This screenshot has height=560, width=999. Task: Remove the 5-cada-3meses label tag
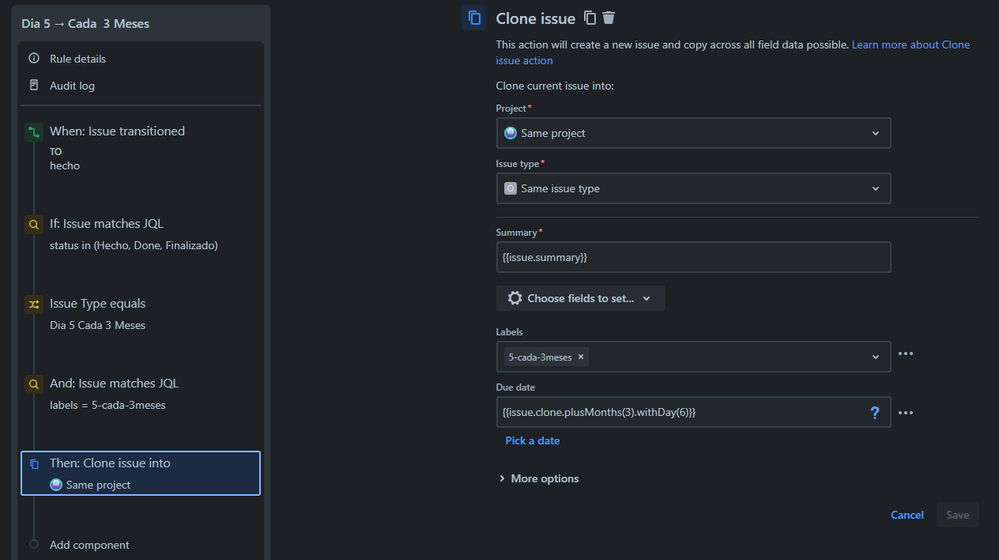pyautogui.click(x=580, y=357)
